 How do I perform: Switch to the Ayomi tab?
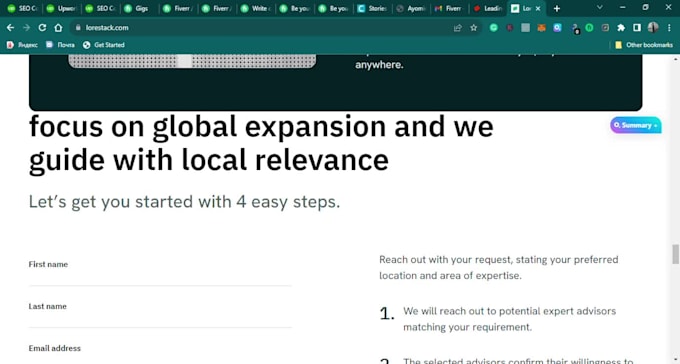pos(411,8)
